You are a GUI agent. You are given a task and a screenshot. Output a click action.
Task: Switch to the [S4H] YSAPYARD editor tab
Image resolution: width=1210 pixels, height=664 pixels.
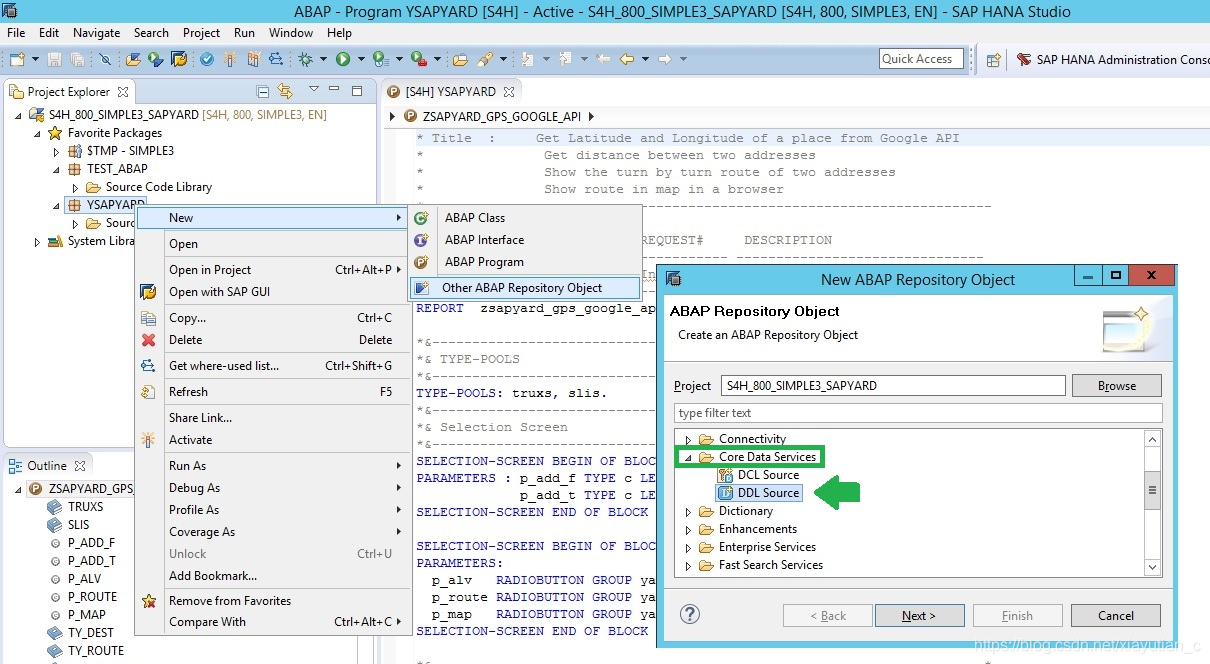[x=450, y=91]
